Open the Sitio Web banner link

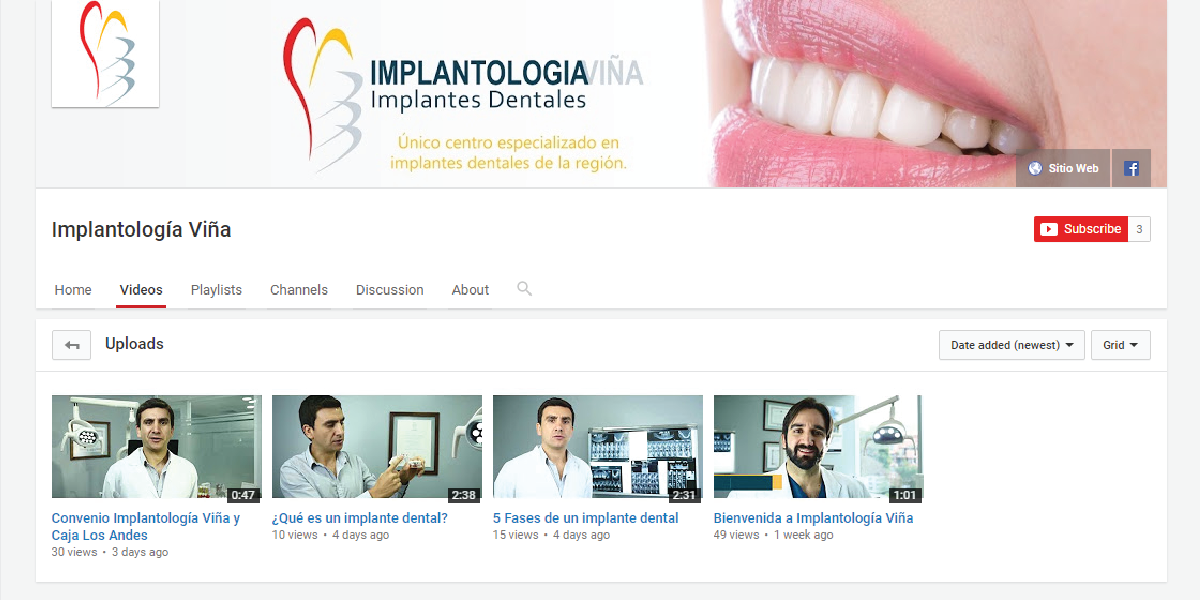pyautogui.click(x=1064, y=168)
